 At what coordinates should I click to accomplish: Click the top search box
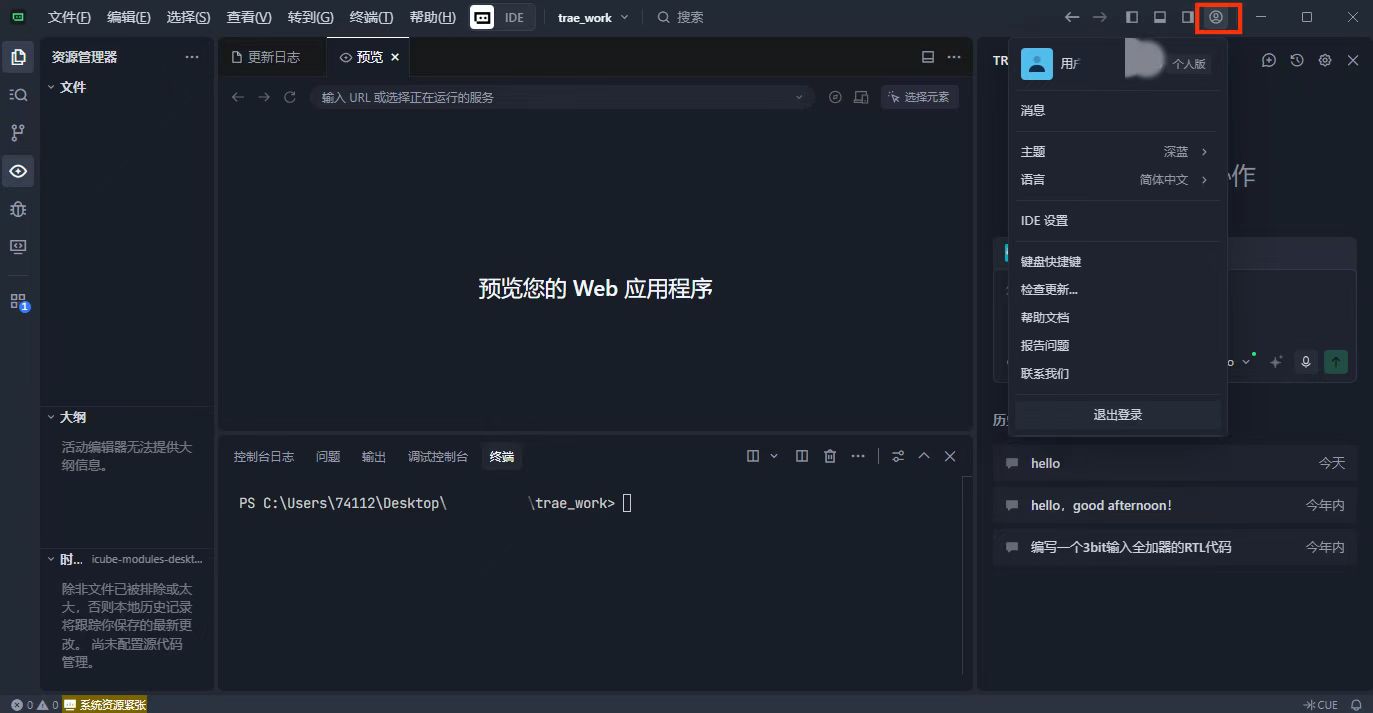[681, 17]
